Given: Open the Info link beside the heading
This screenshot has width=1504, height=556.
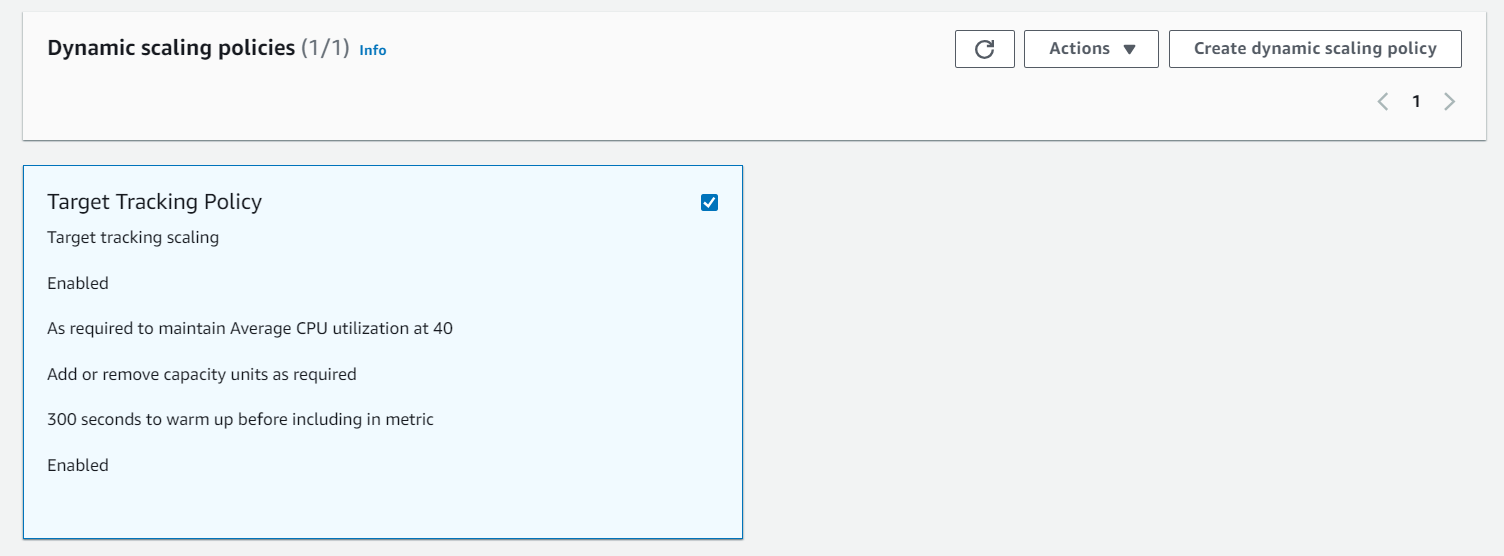Looking at the screenshot, I should pyautogui.click(x=373, y=50).
